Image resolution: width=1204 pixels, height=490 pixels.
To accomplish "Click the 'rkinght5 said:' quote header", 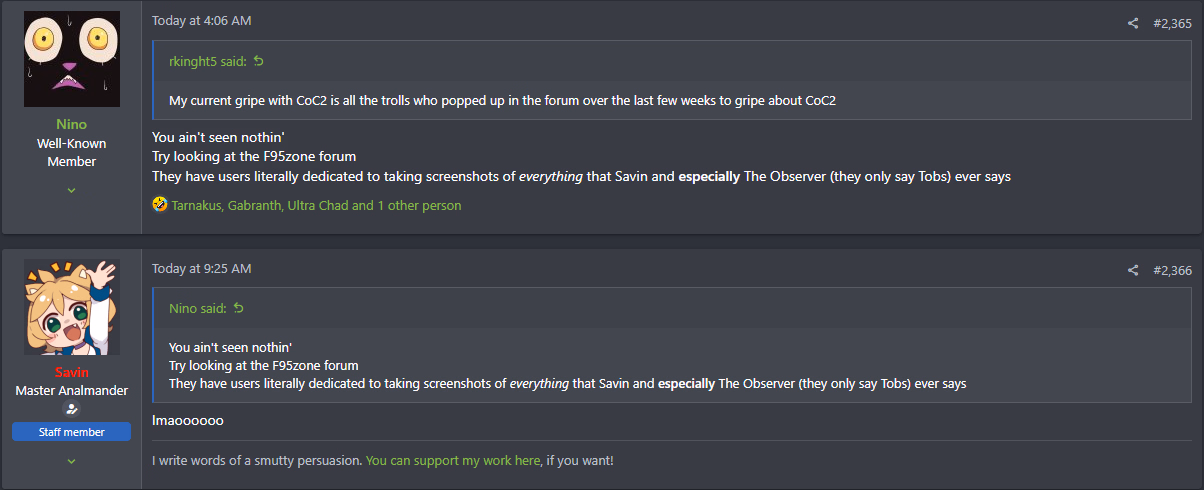I will point(208,62).
